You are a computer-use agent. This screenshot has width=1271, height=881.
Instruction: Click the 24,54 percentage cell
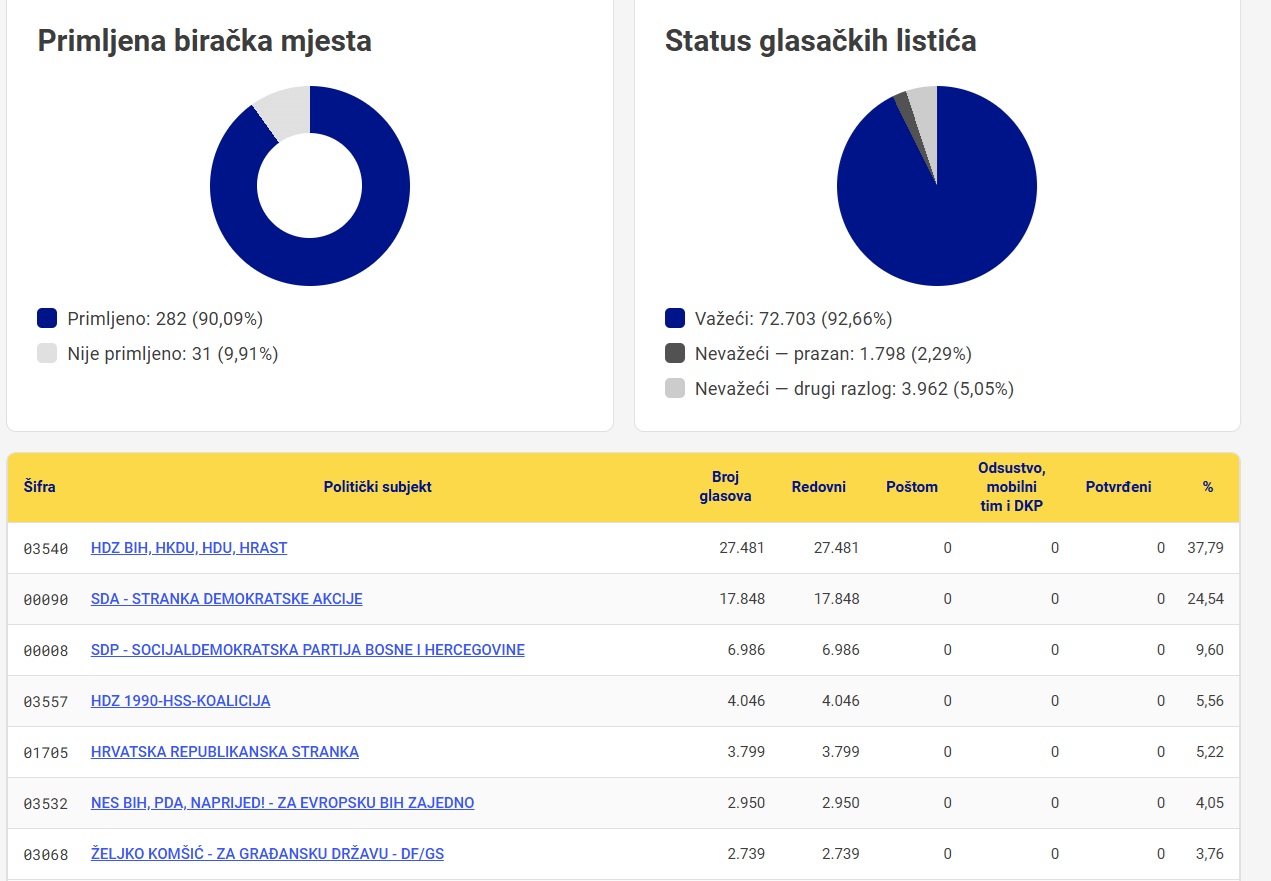[x=1205, y=599]
